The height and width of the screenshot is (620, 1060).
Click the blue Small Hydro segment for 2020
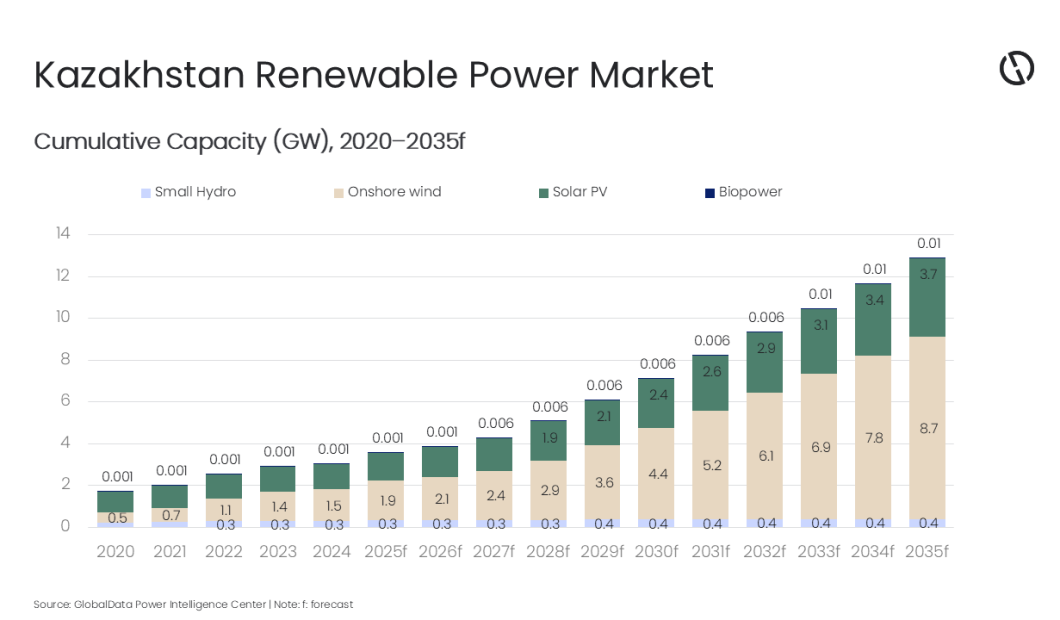pos(116,524)
